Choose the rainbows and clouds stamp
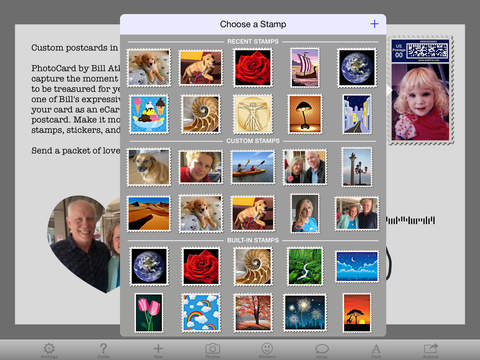 pos(201,313)
